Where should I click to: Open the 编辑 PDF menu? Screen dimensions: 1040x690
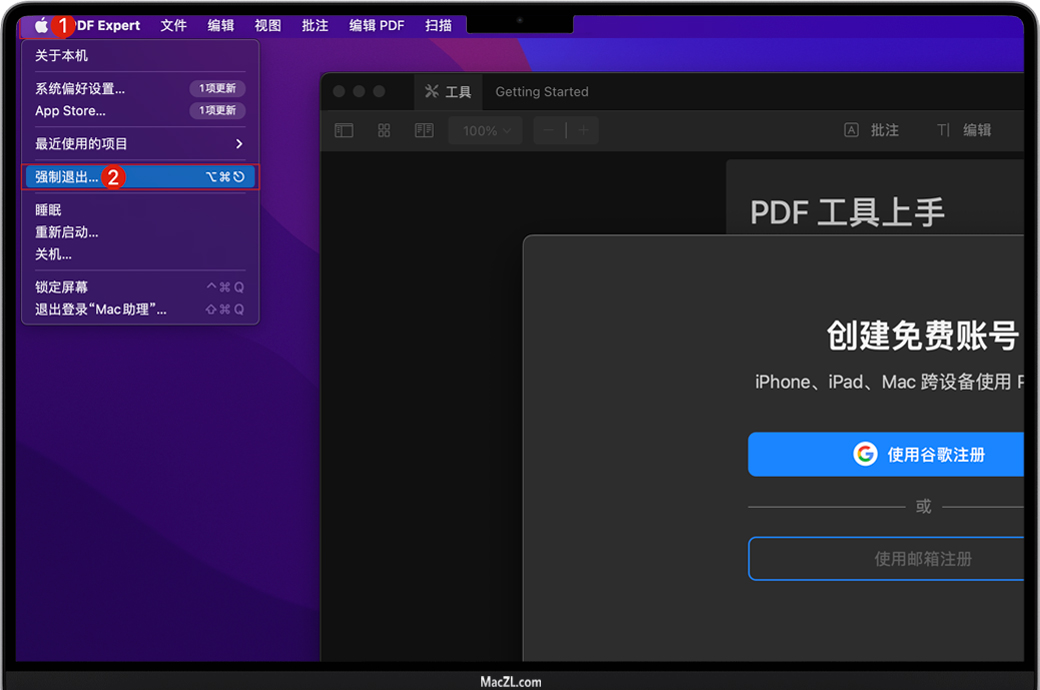(376, 25)
